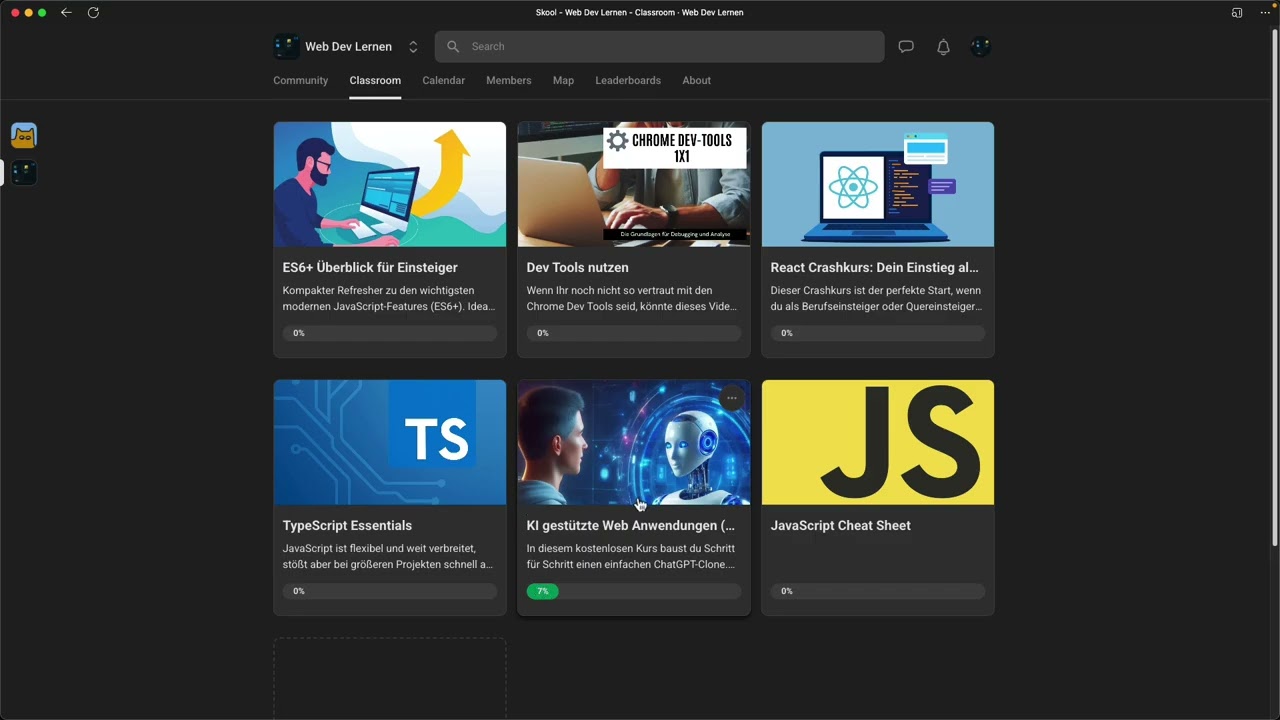The width and height of the screenshot is (1280, 720).
Task: Click the JavaScript Cheat Sheet 0% progress bar
Action: (878, 591)
